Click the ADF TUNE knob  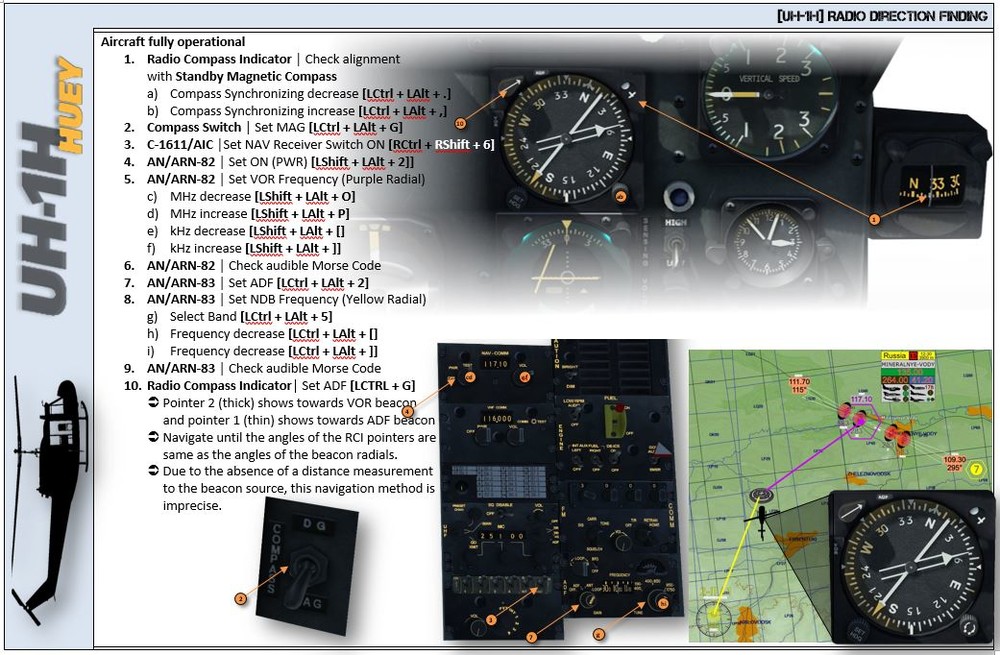coord(658,599)
